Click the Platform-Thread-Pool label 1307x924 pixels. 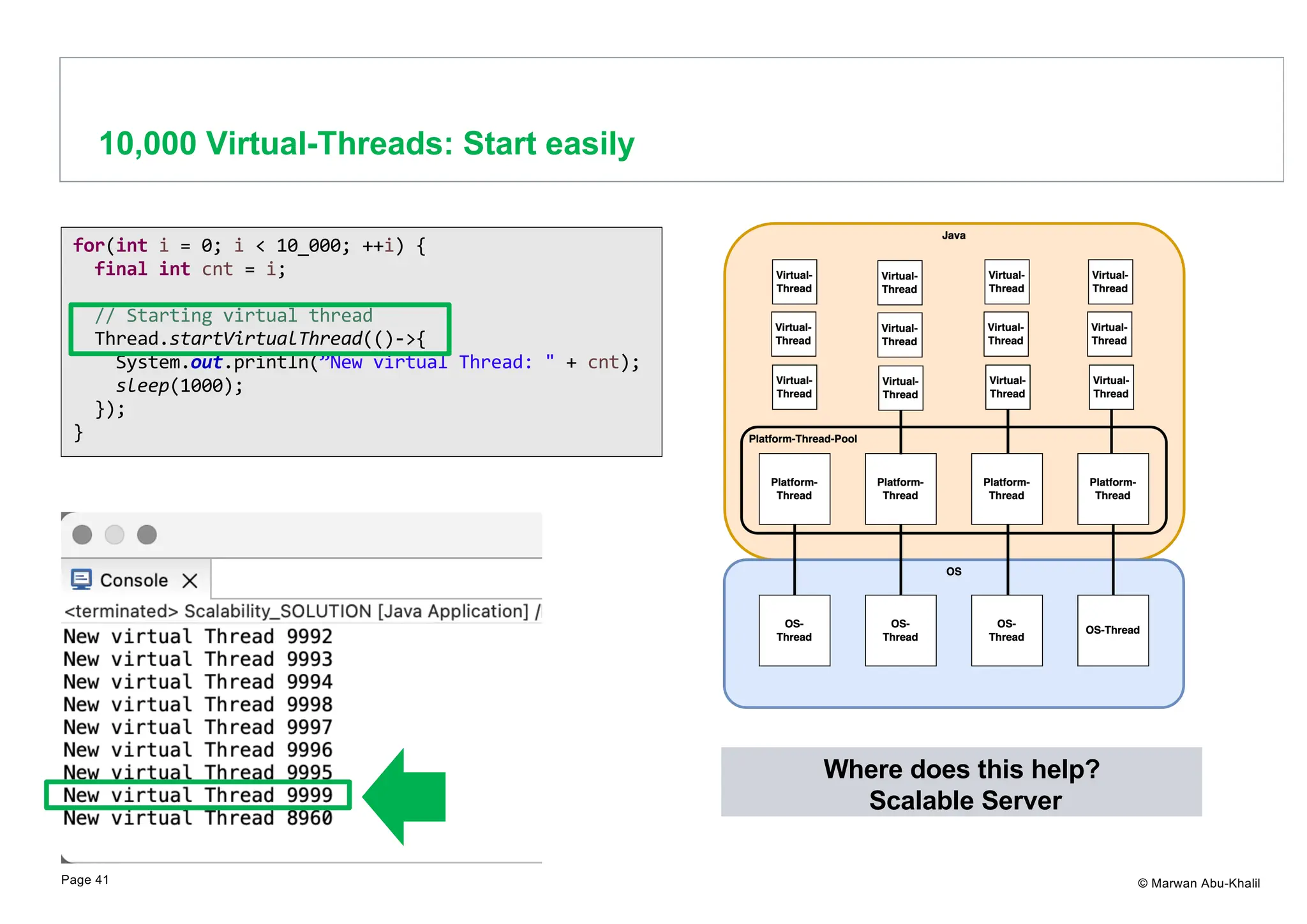tap(802, 439)
